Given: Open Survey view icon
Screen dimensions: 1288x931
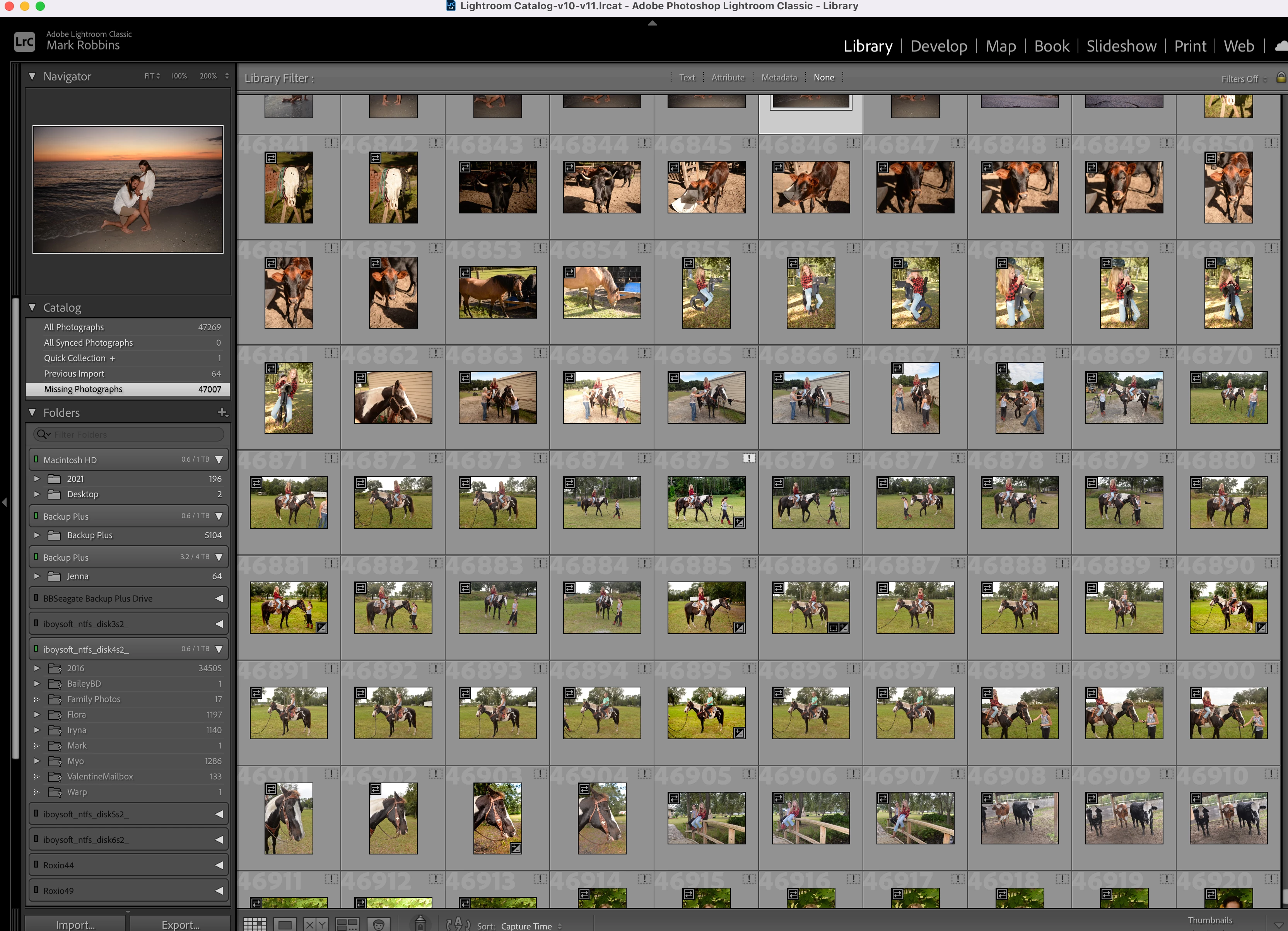Looking at the screenshot, I should coord(347,924).
